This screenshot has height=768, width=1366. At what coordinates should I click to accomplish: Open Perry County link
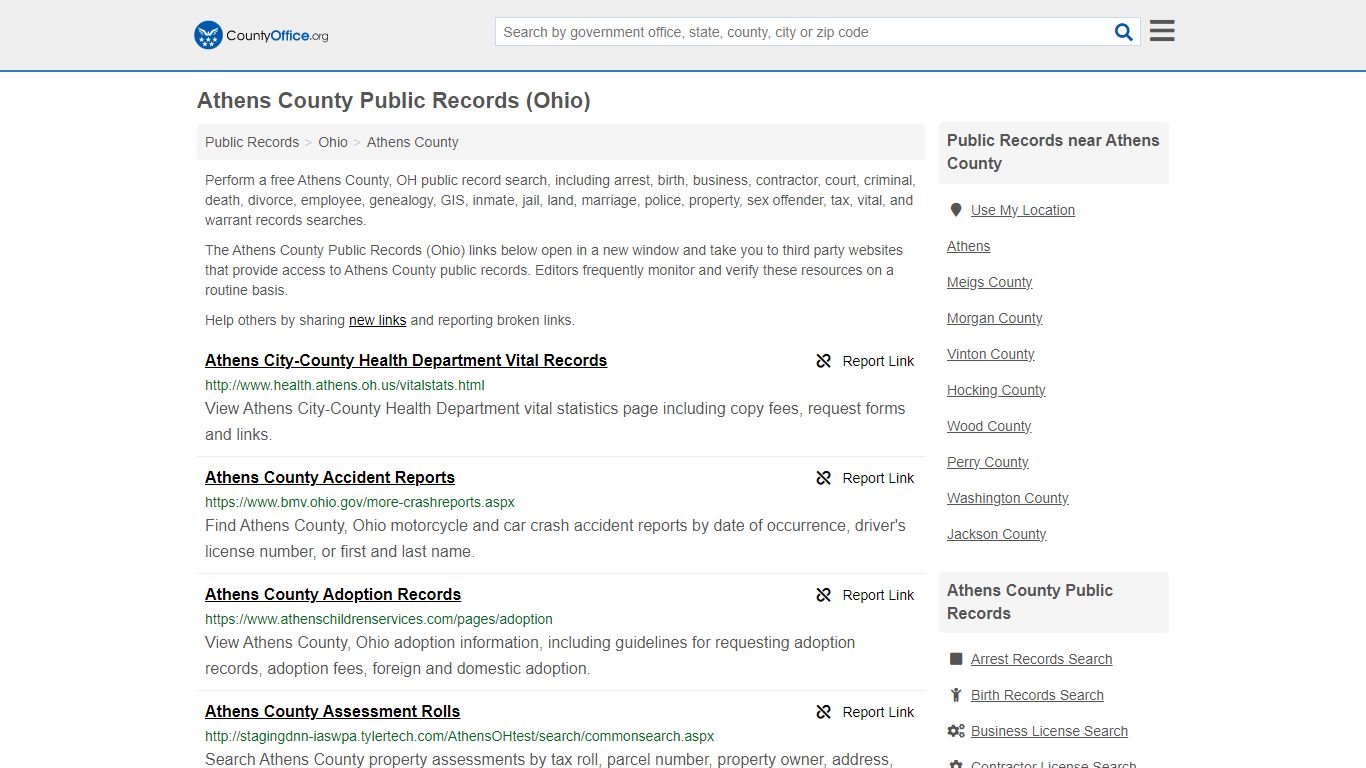pyautogui.click(x=988, y=462)
